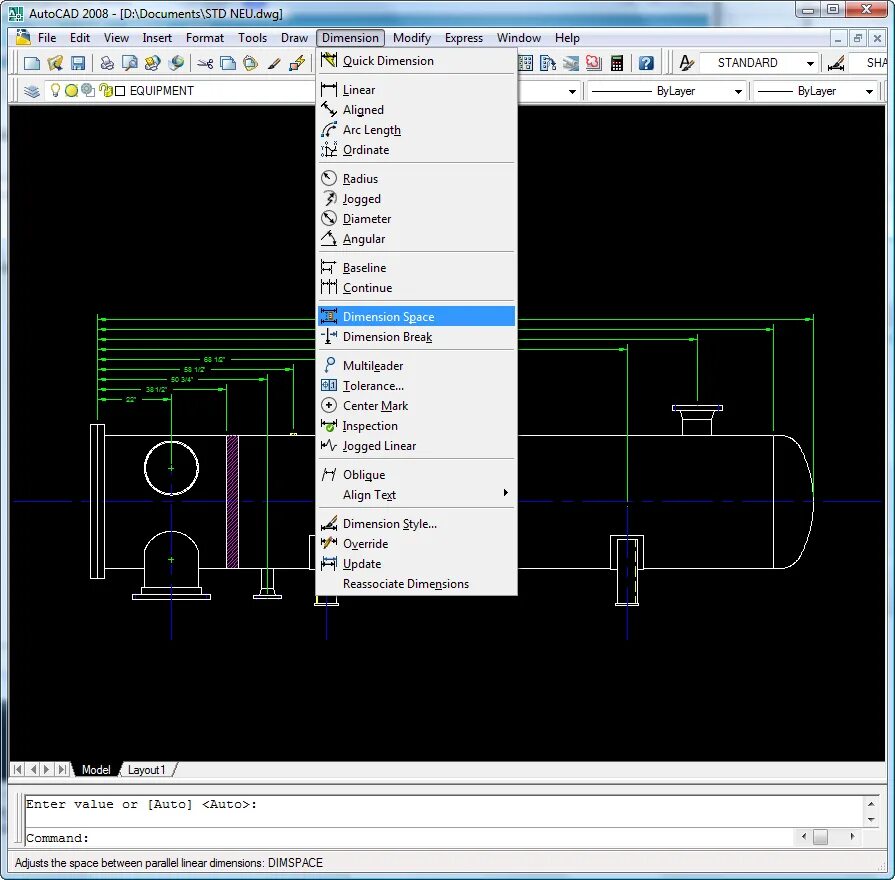
Task: Choose Baseline from Dimension menu
Action: (x=417, y=268)
